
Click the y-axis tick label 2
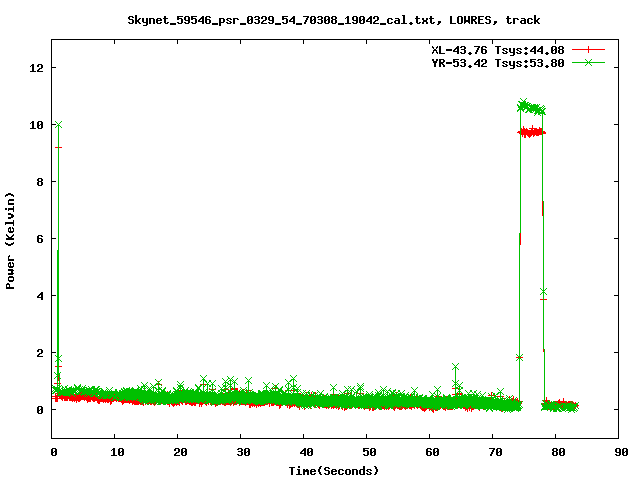40,353
